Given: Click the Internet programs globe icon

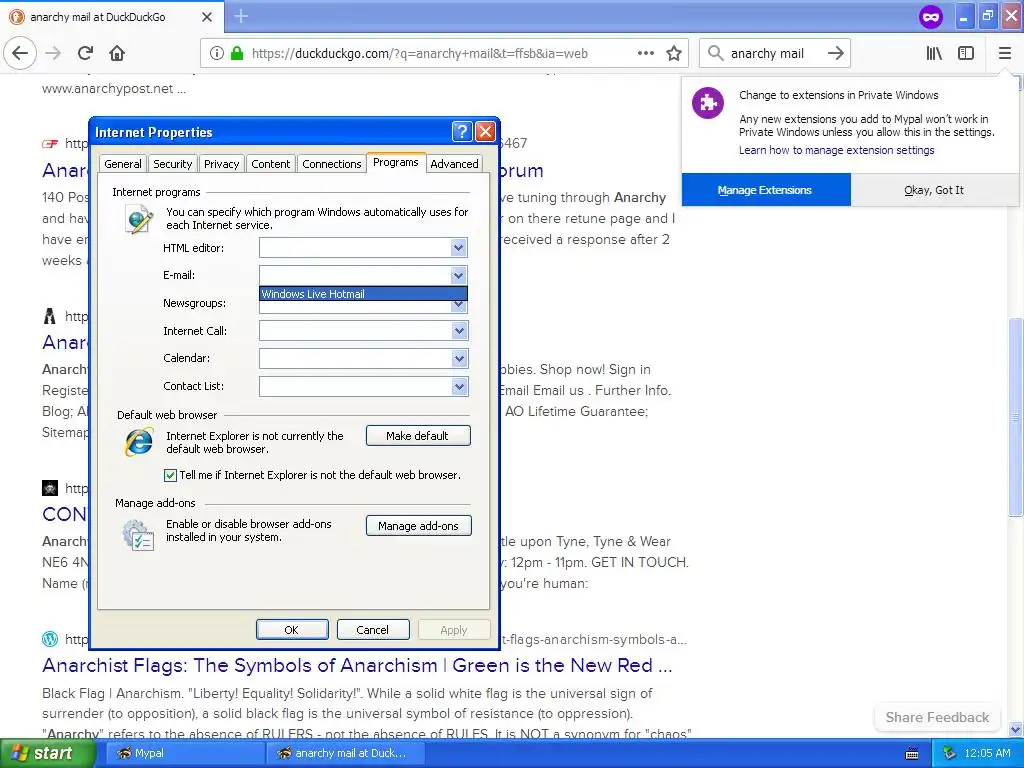Looking at the screenshot, I should point(139,219).
